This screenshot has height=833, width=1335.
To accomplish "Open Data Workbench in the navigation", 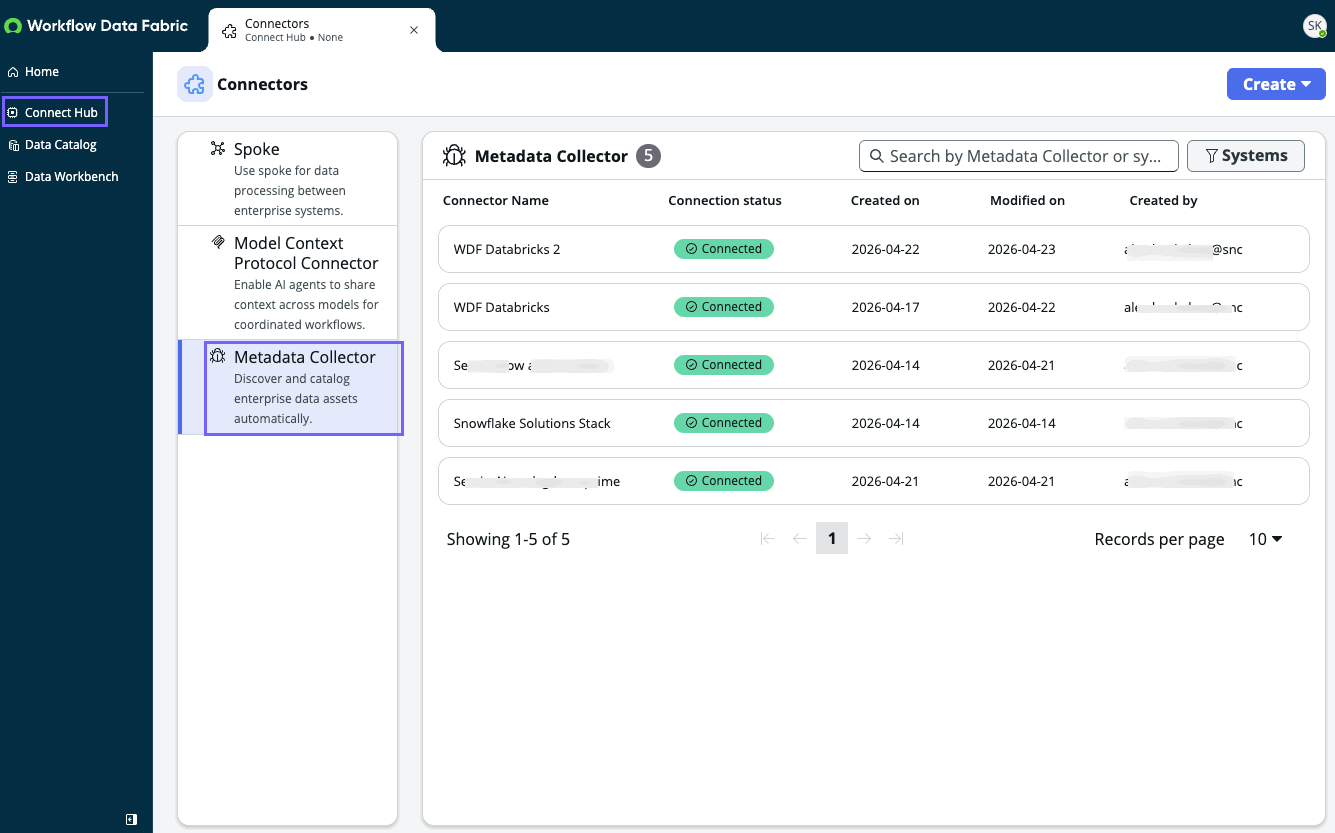I will click(71, 177).
